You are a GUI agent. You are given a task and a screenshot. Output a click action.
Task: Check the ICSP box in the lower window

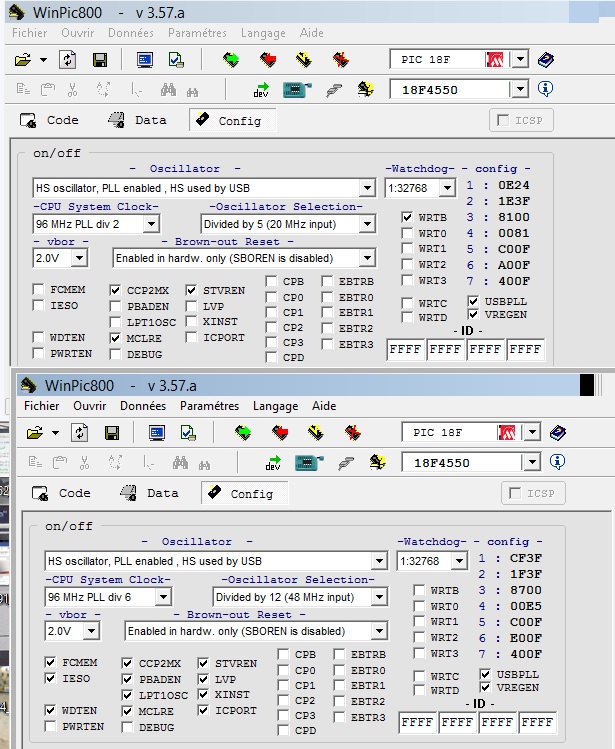[x=515, y=493]
